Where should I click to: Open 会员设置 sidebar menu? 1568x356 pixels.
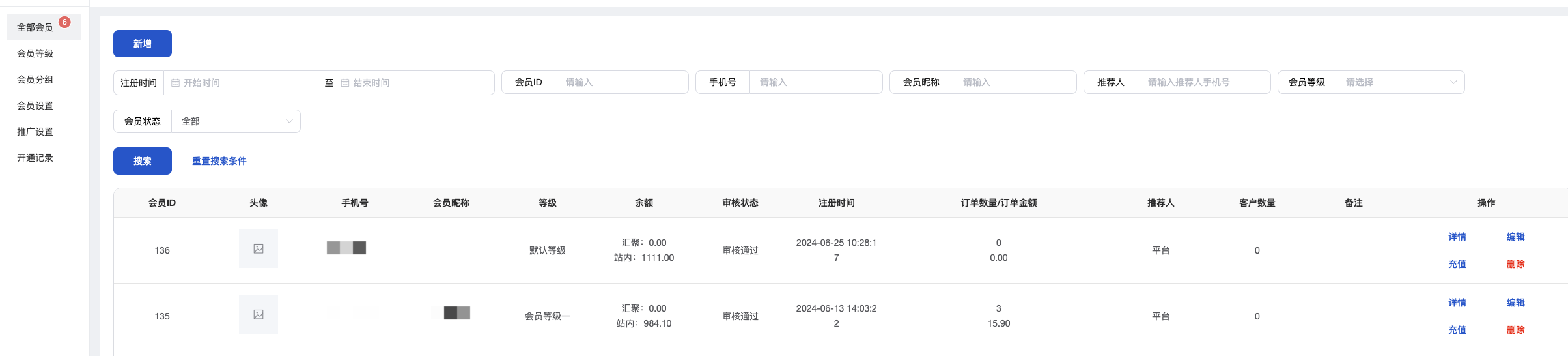click(35, 106)
